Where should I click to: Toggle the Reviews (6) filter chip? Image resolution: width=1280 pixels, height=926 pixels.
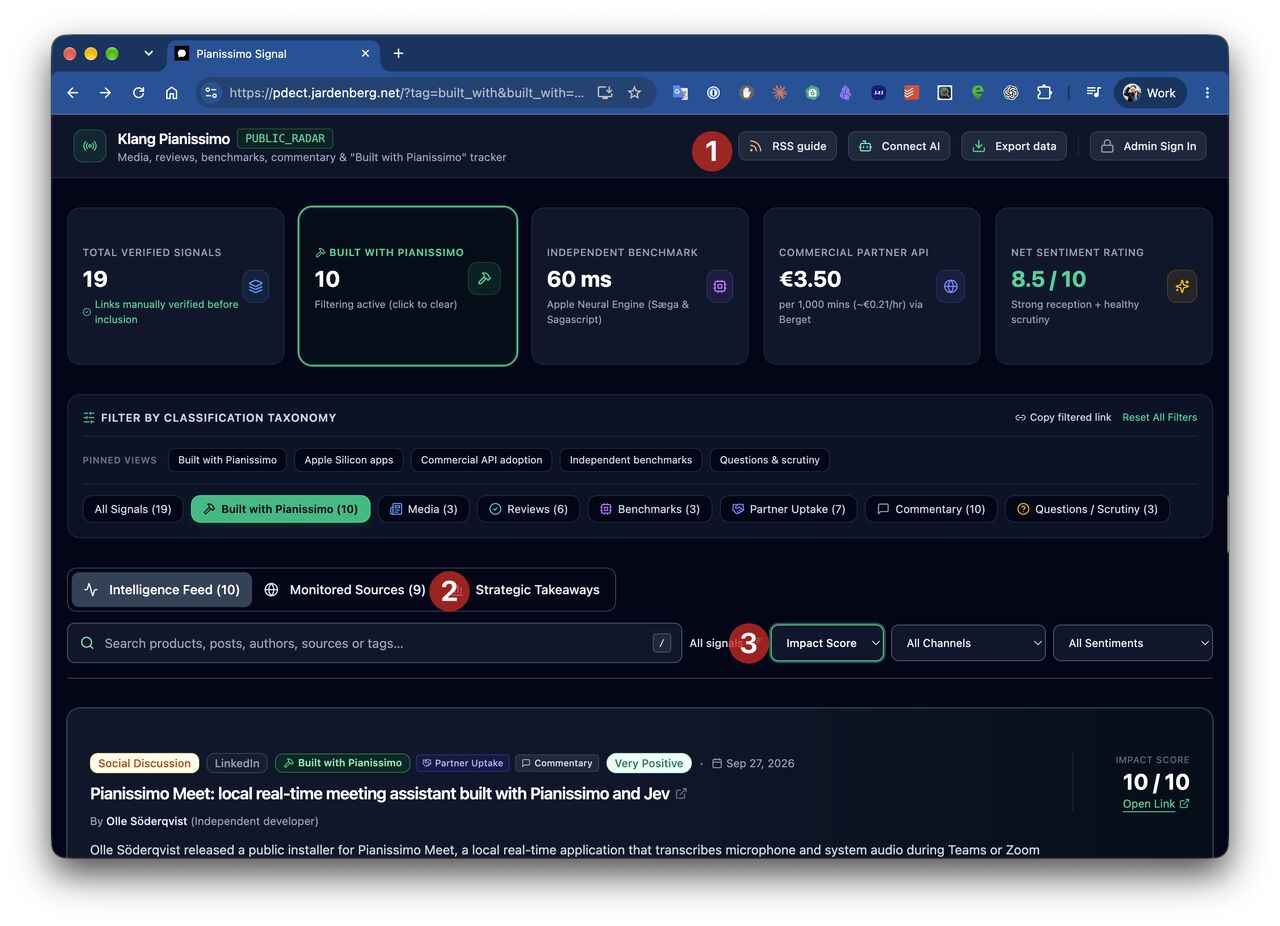(529, 509)
